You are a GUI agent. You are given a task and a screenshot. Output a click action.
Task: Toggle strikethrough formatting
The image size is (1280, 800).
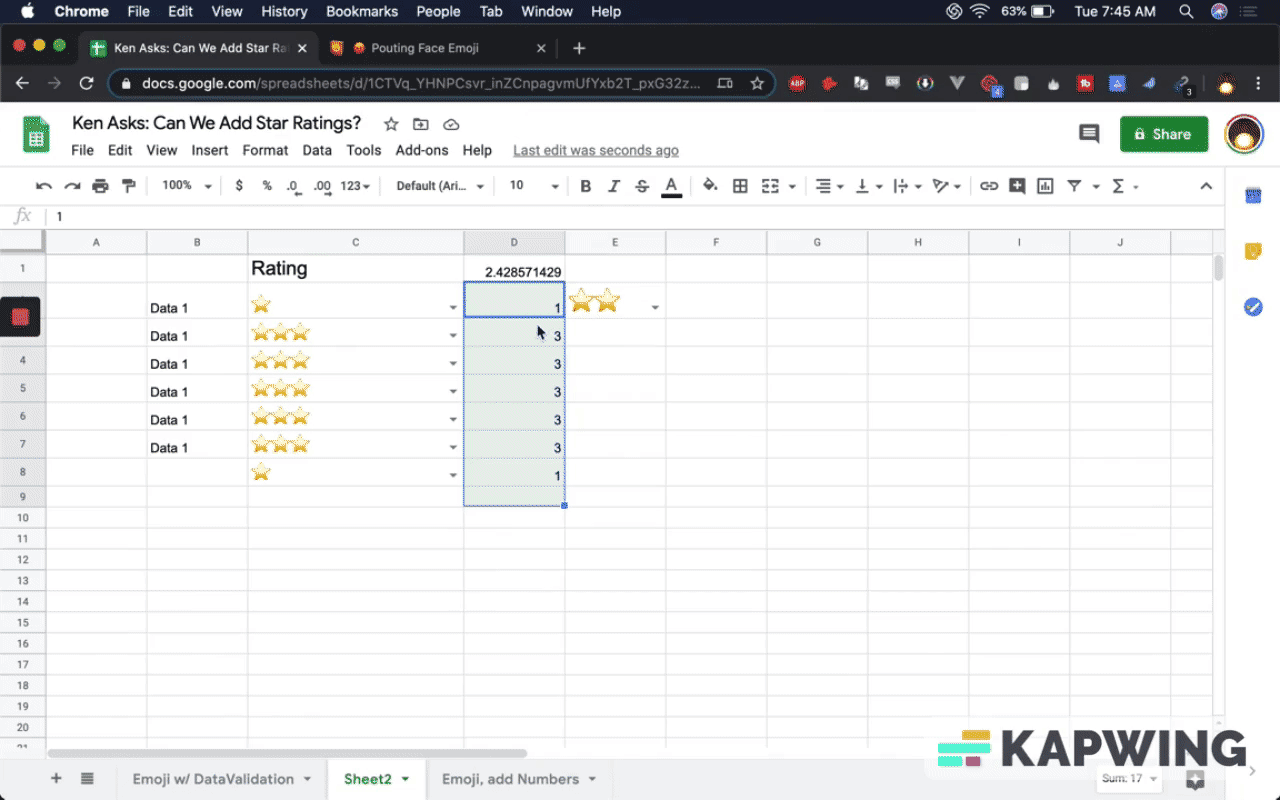(x=642, y=186)
